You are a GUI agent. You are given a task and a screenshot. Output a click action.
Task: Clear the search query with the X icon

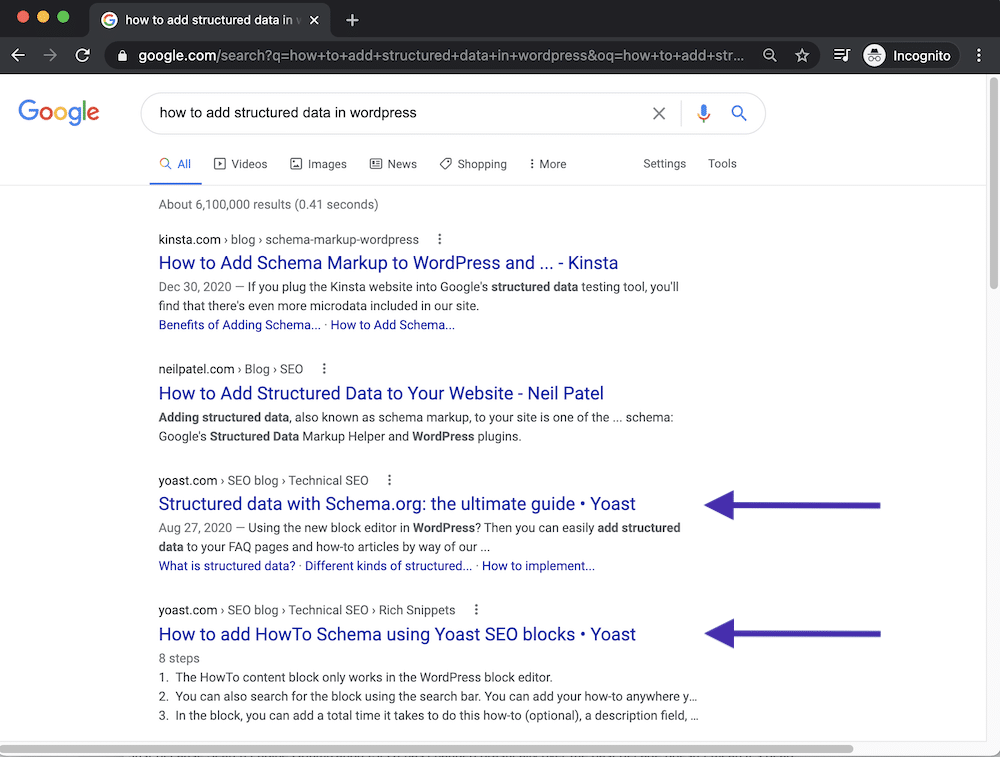point(659,113)
